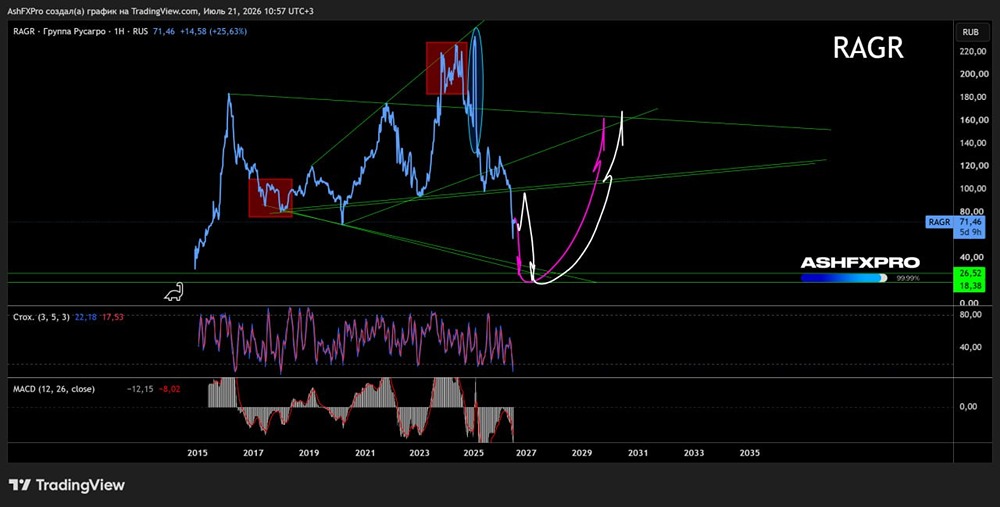Click the TradingView logo at the bottom
The image size is (1000, 507).
66,485
